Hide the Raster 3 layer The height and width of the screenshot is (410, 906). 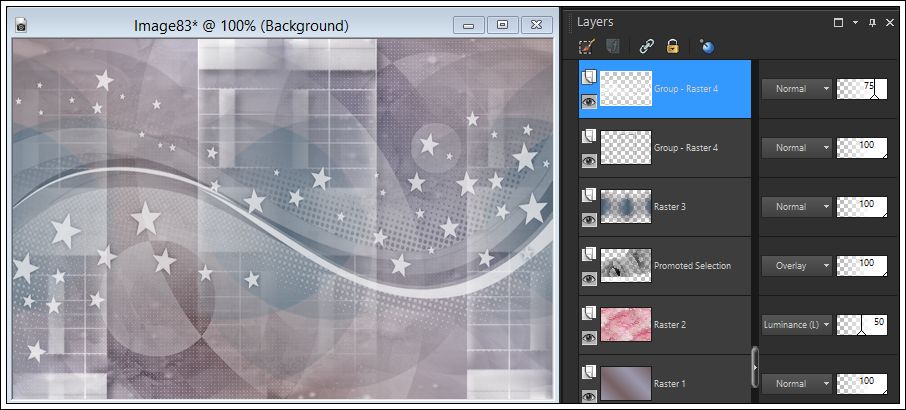pyautogui.click(x=589, y=220)
